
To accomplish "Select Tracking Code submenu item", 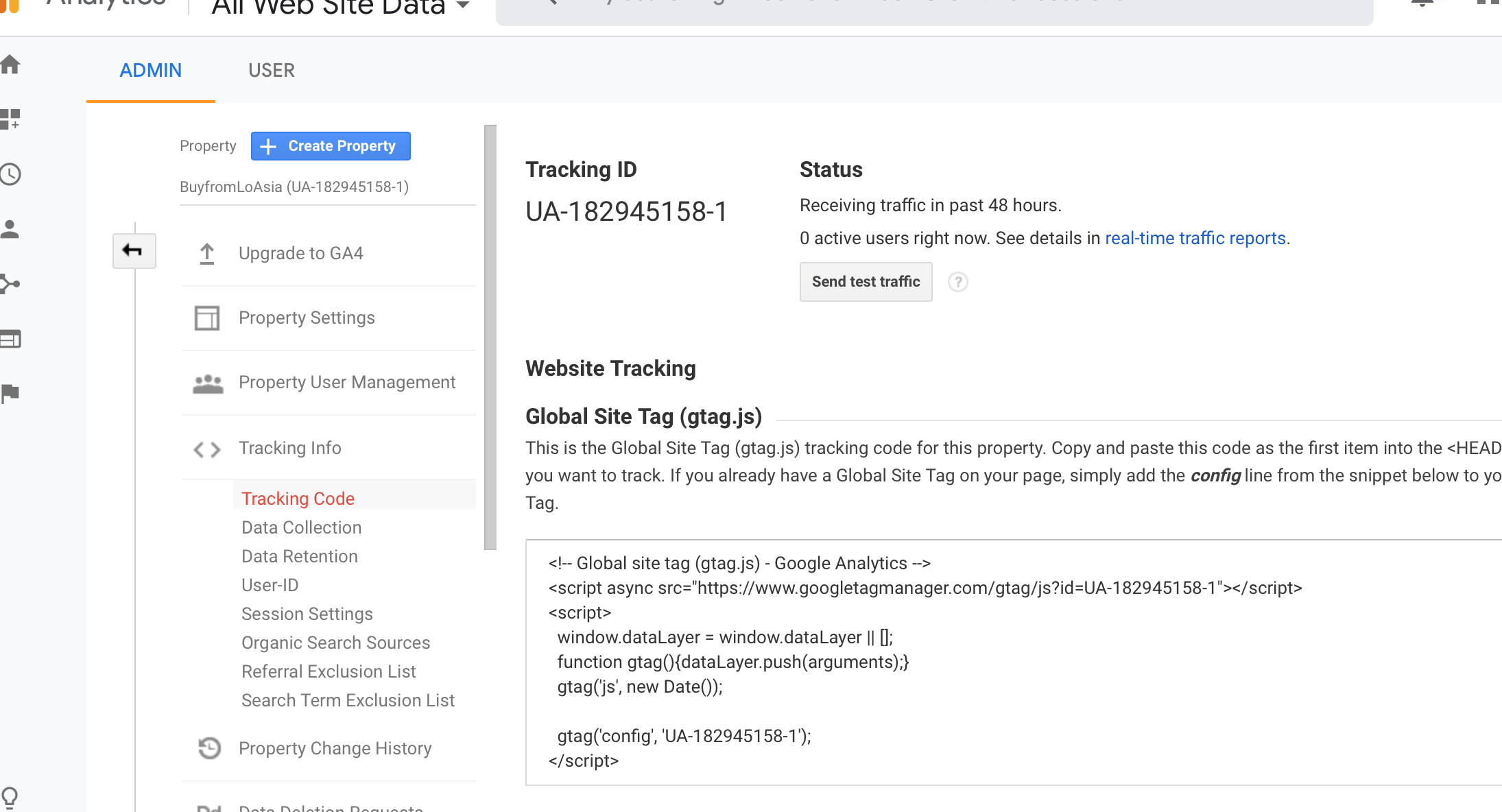I will pyautogui.click(x=298, y=499).
